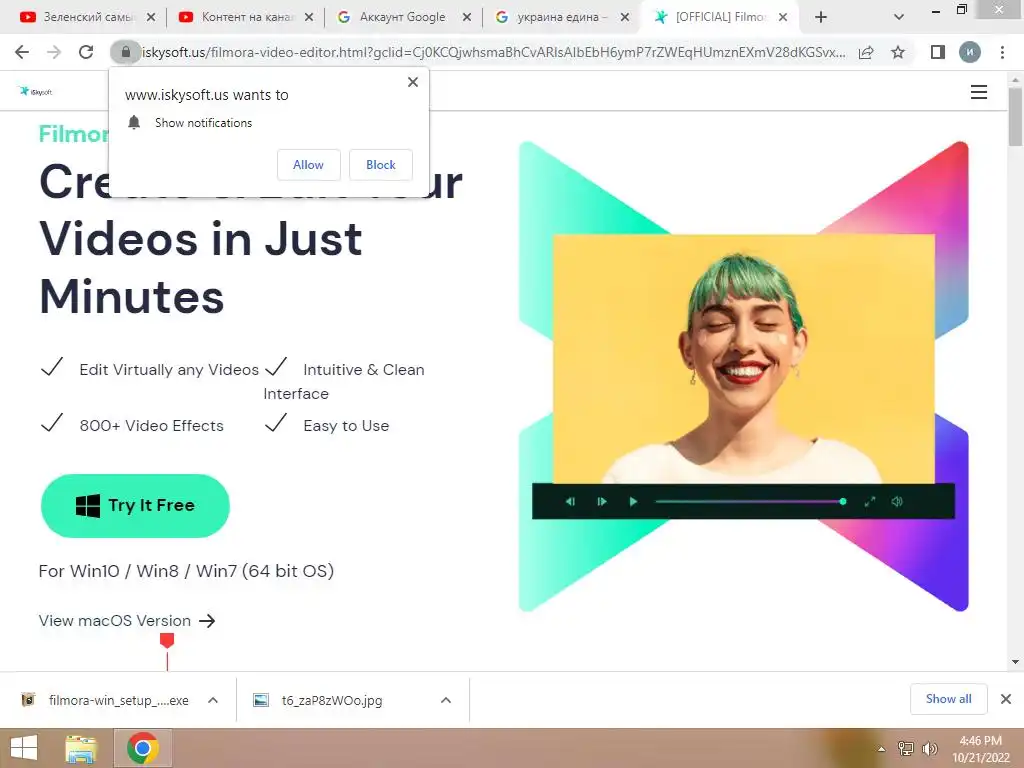This screenshot has width=1024, height=768.
Task: Close the Зеленский YouTube tab
Action: (x=151, y=17)
